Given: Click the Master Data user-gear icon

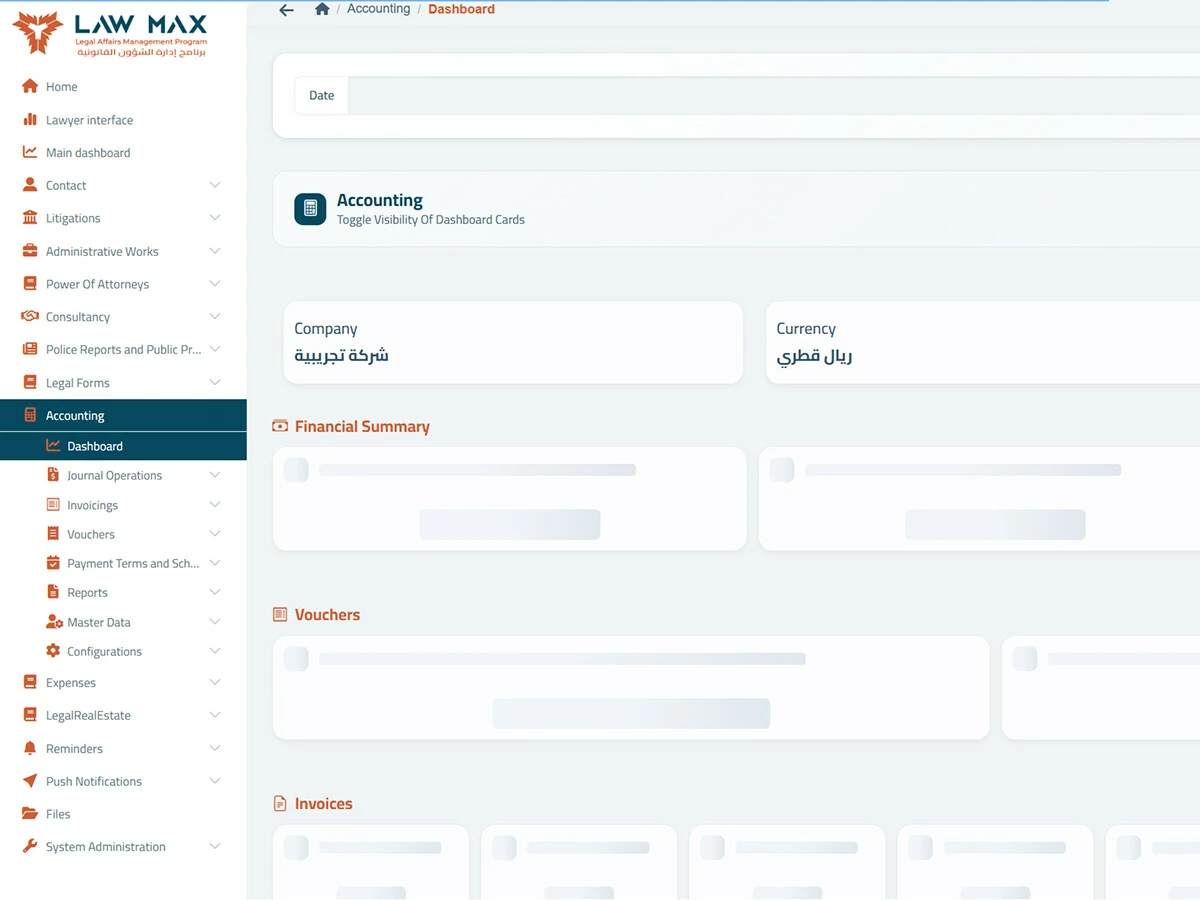Looking at the screenshot, I should [54, 622].
